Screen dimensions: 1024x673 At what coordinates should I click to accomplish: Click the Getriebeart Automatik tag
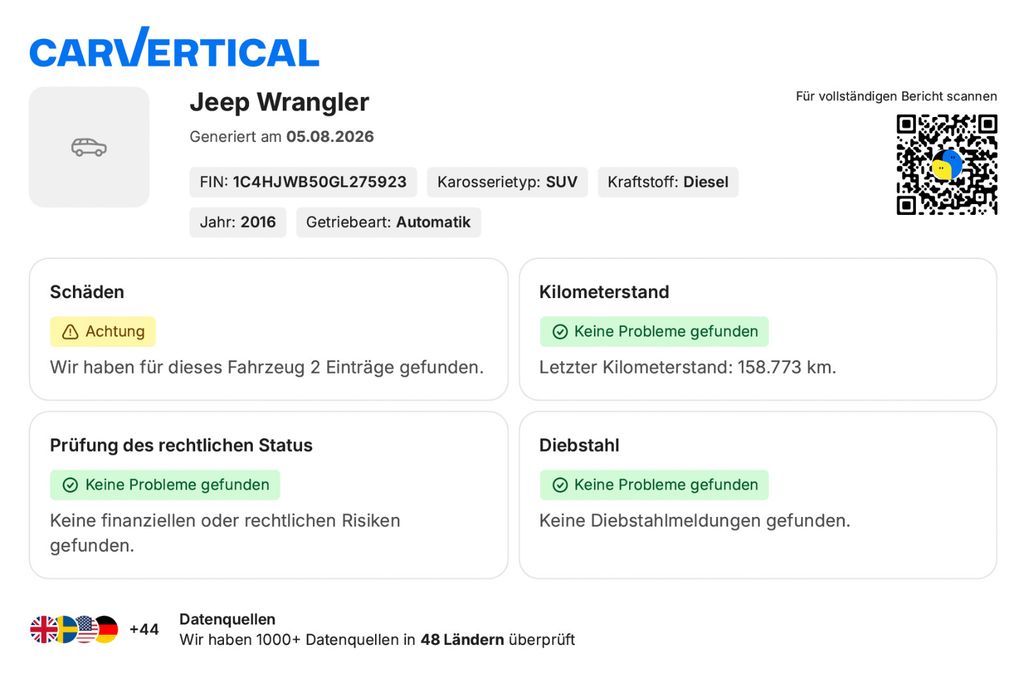pos(389,223)
